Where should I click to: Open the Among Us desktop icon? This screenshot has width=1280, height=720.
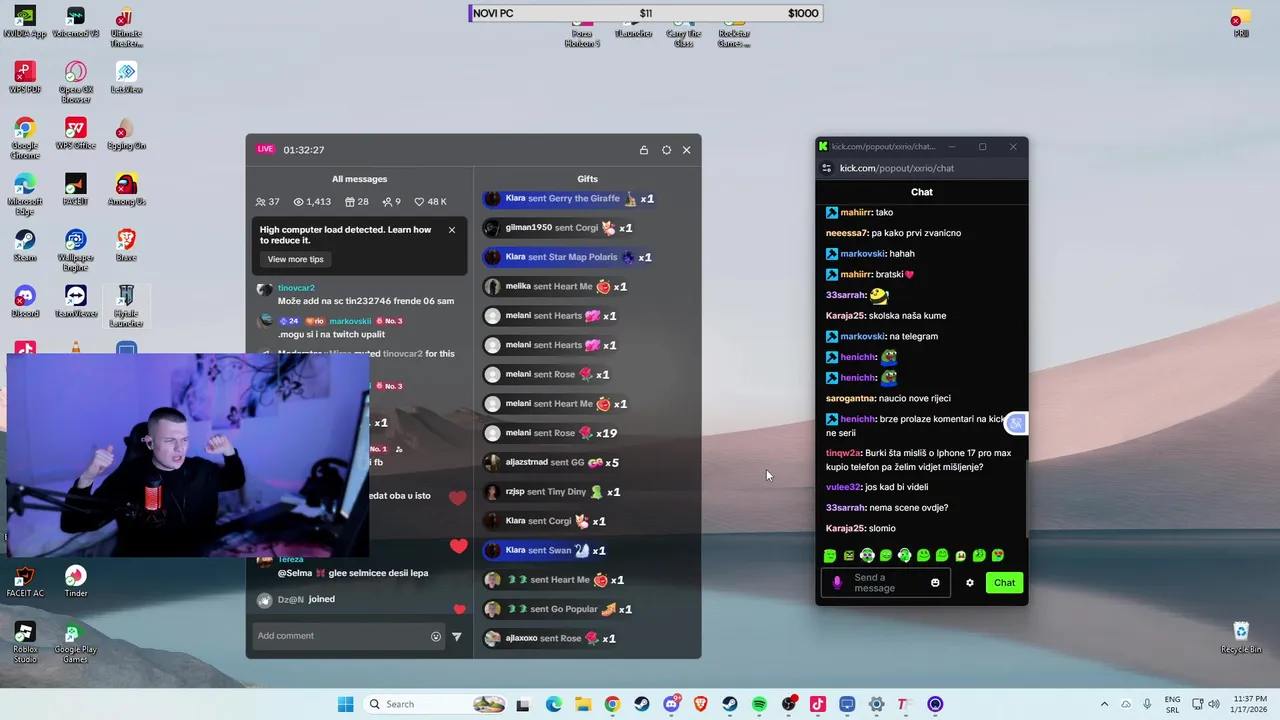[126, 190]
